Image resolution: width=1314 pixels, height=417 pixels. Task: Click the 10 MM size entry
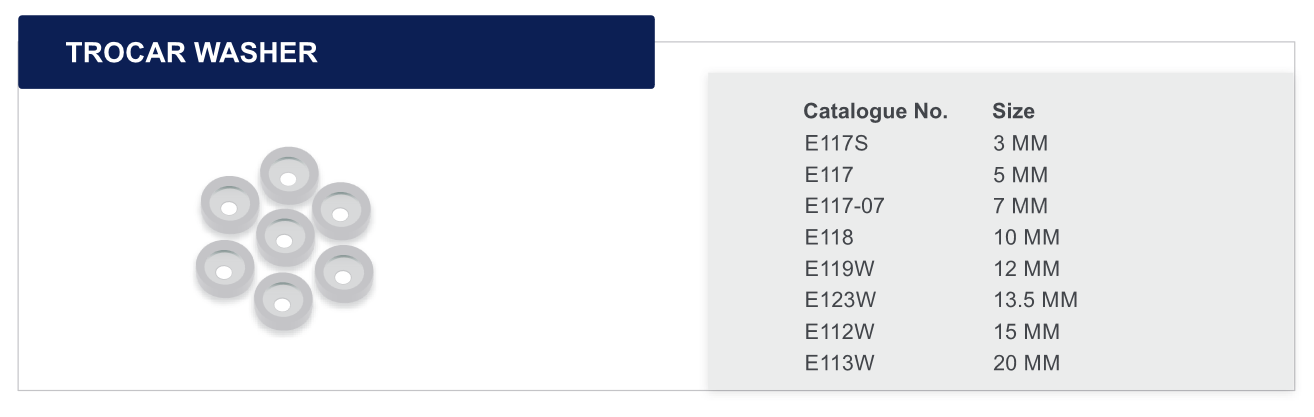(x=1026, y=238)
